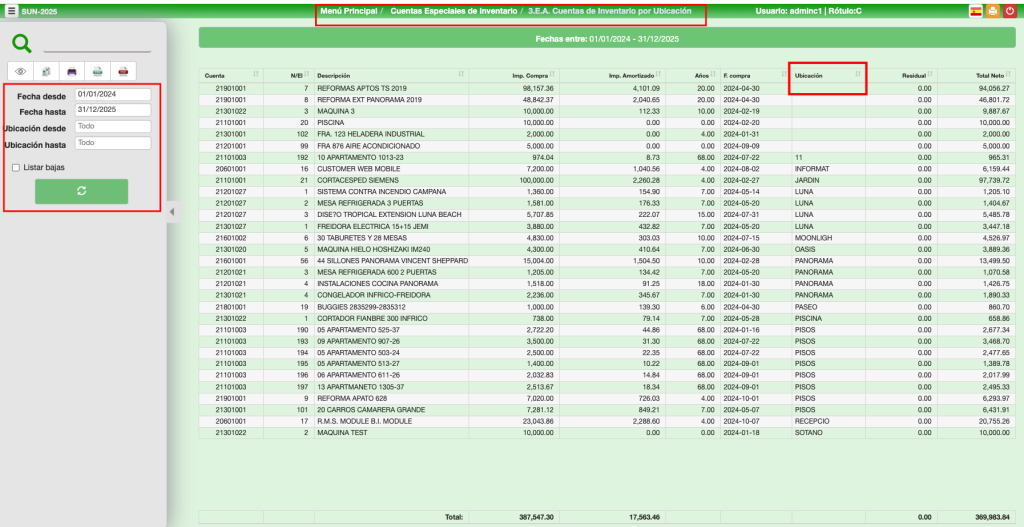
Task: Click the SUN-2025 title text
Action: coord(39,12)
